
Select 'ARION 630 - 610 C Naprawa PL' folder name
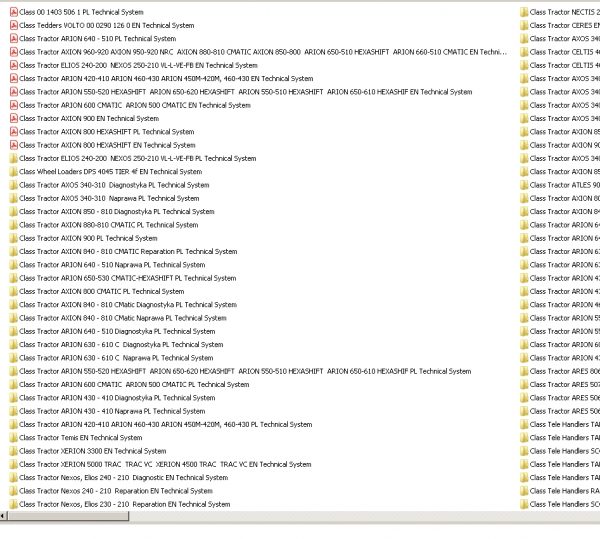[x=116, y=358]
